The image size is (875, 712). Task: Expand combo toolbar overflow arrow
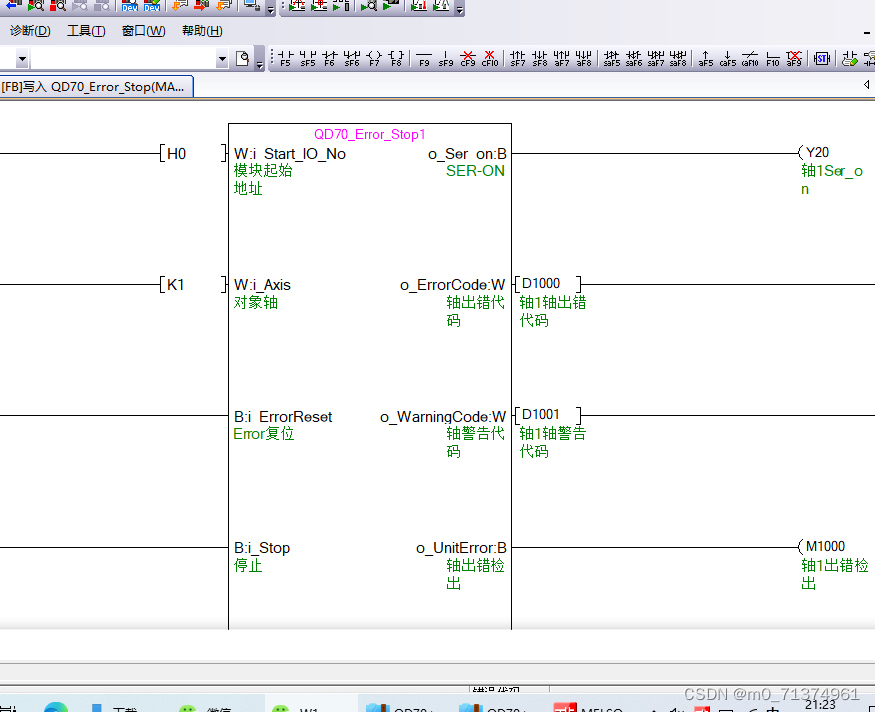pos(259,63)
